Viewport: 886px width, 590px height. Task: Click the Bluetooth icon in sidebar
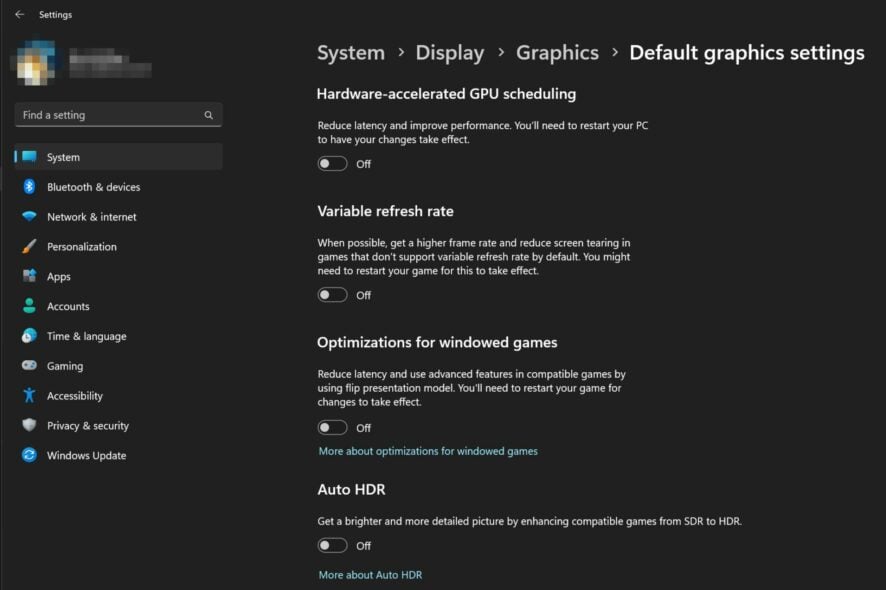pyautogui.click(x=29, y=186)
